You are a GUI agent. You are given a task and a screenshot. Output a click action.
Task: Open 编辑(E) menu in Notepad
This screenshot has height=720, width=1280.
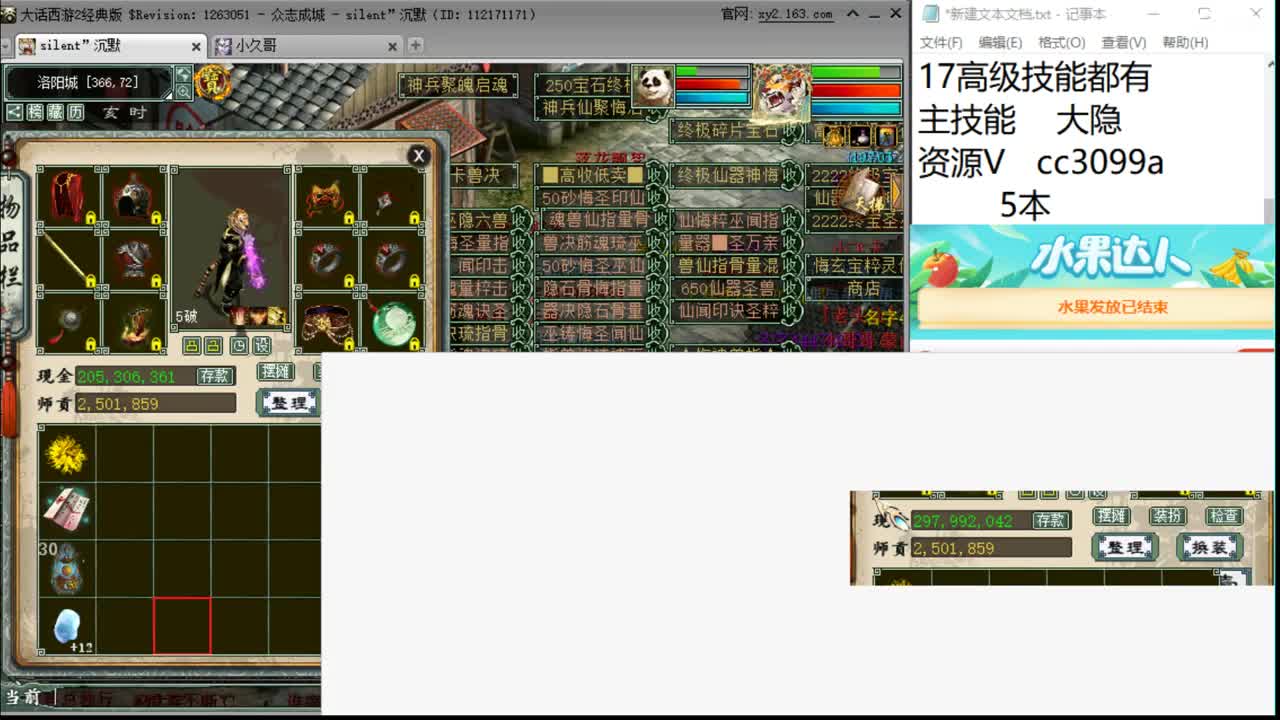tap(1000, 42)
